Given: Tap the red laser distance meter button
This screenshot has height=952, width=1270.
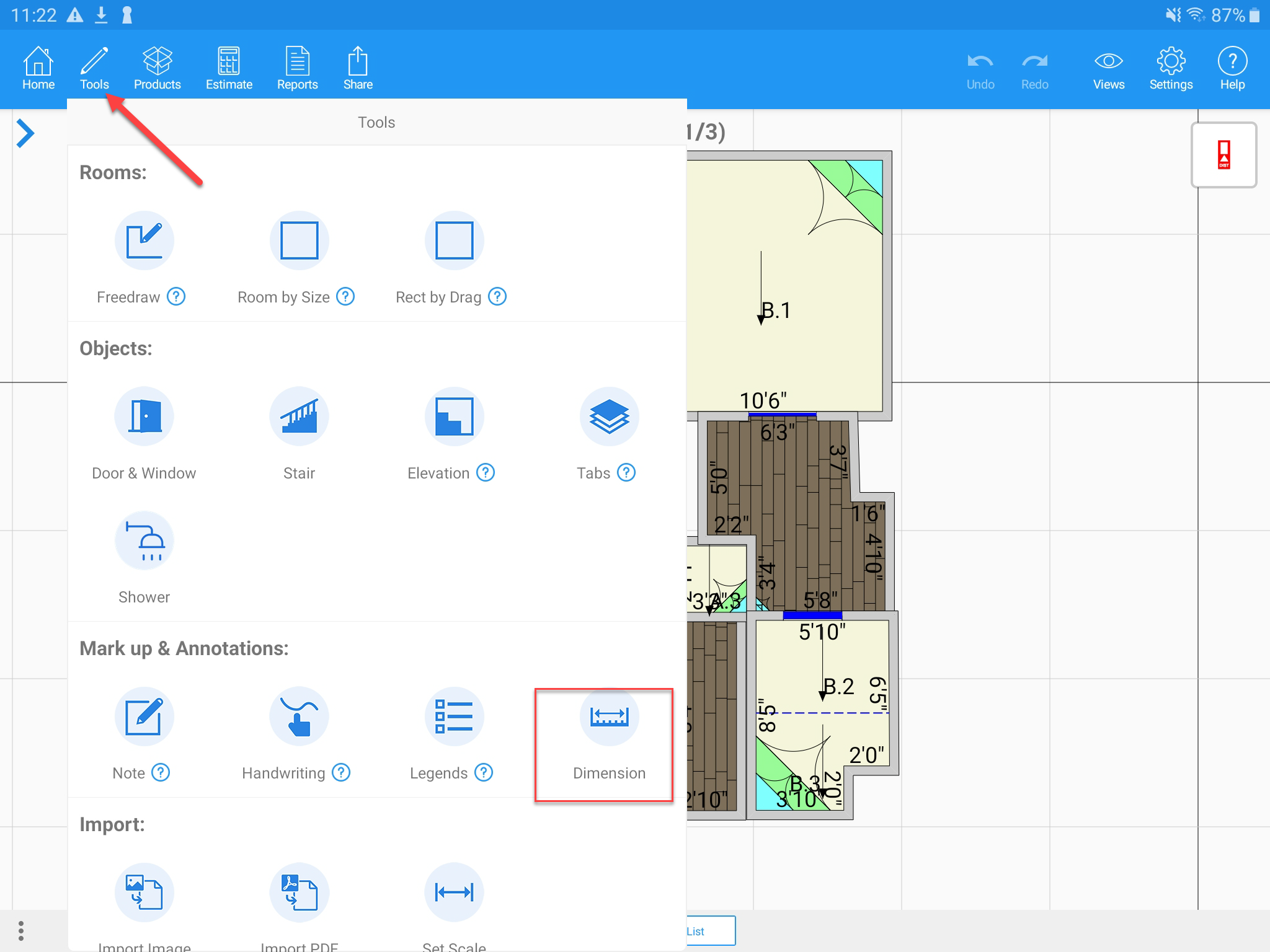Looking at the screenshot, I should click(x=1223, y=155).
